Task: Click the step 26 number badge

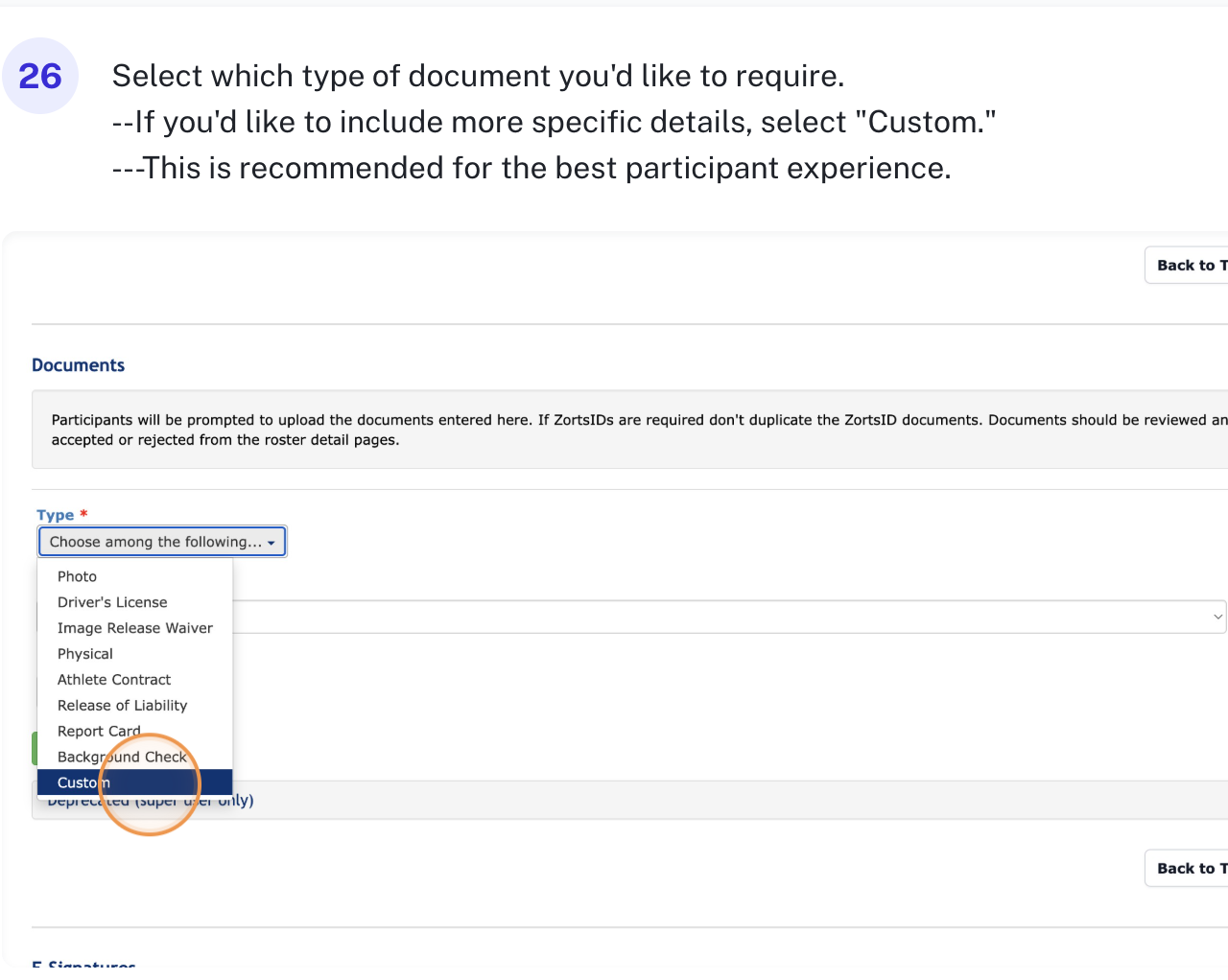Action: [40, 76]
